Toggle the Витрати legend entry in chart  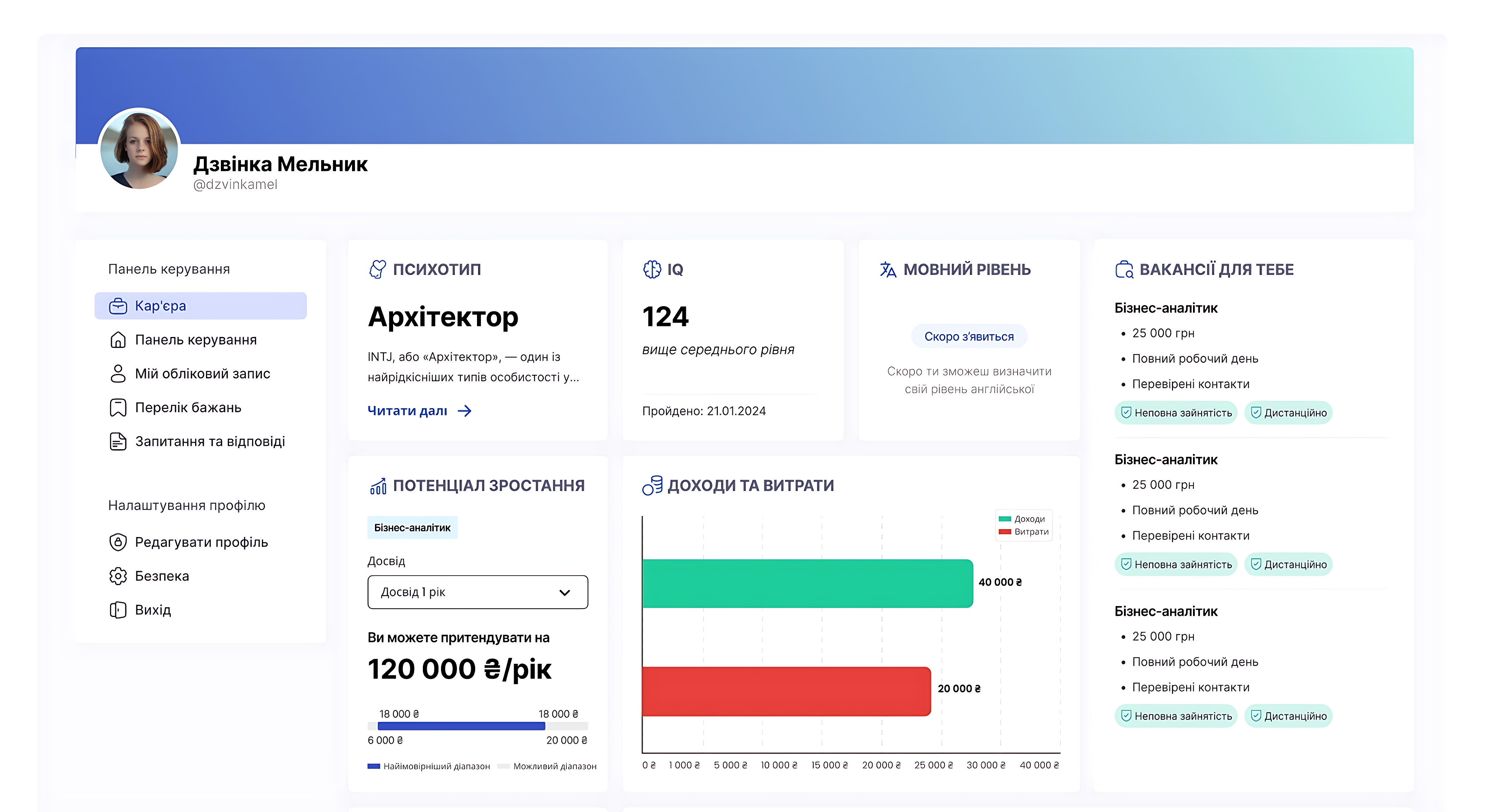[x=1024, y=531]
